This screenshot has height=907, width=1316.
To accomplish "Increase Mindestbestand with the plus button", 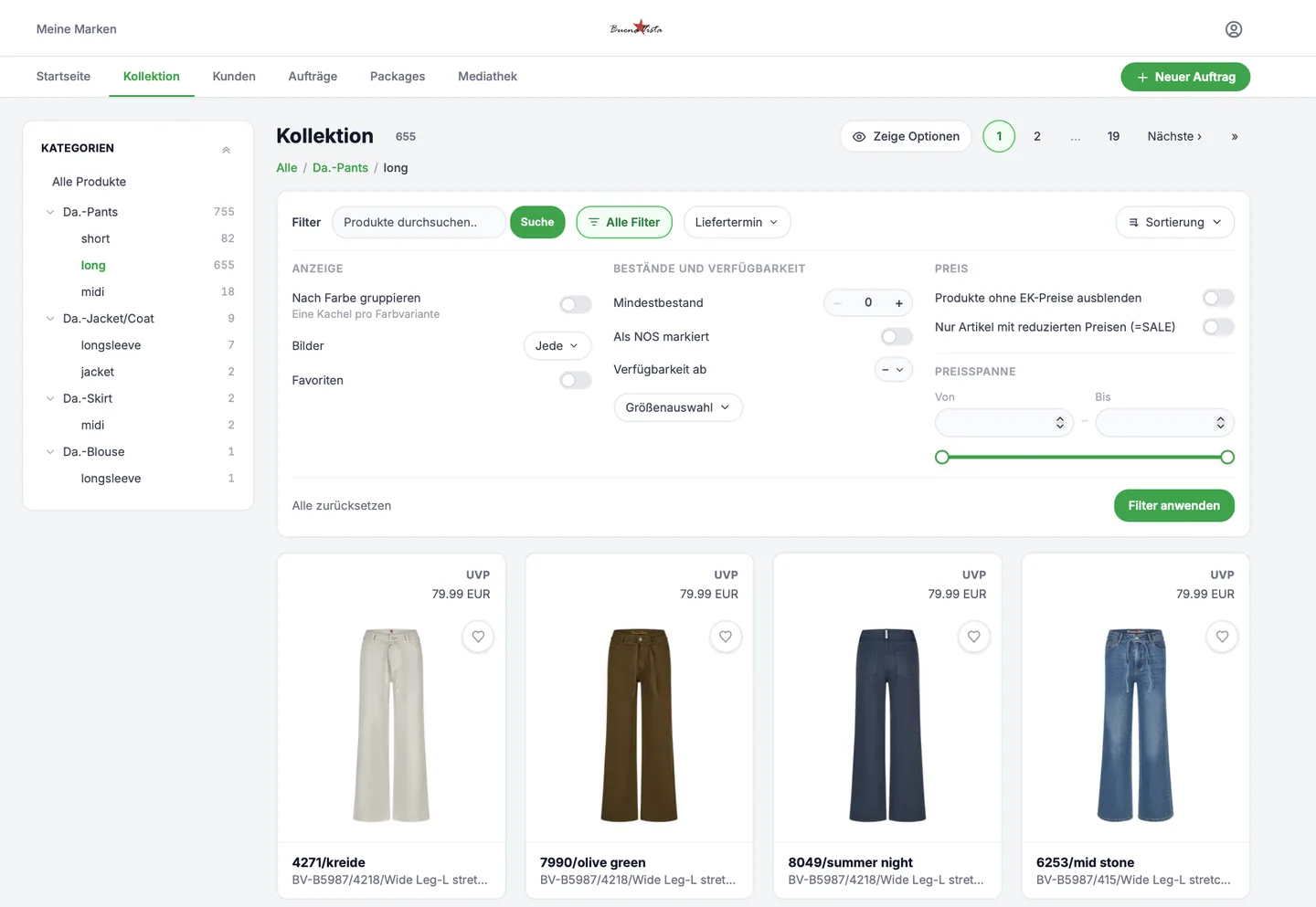I will [899, 303].
